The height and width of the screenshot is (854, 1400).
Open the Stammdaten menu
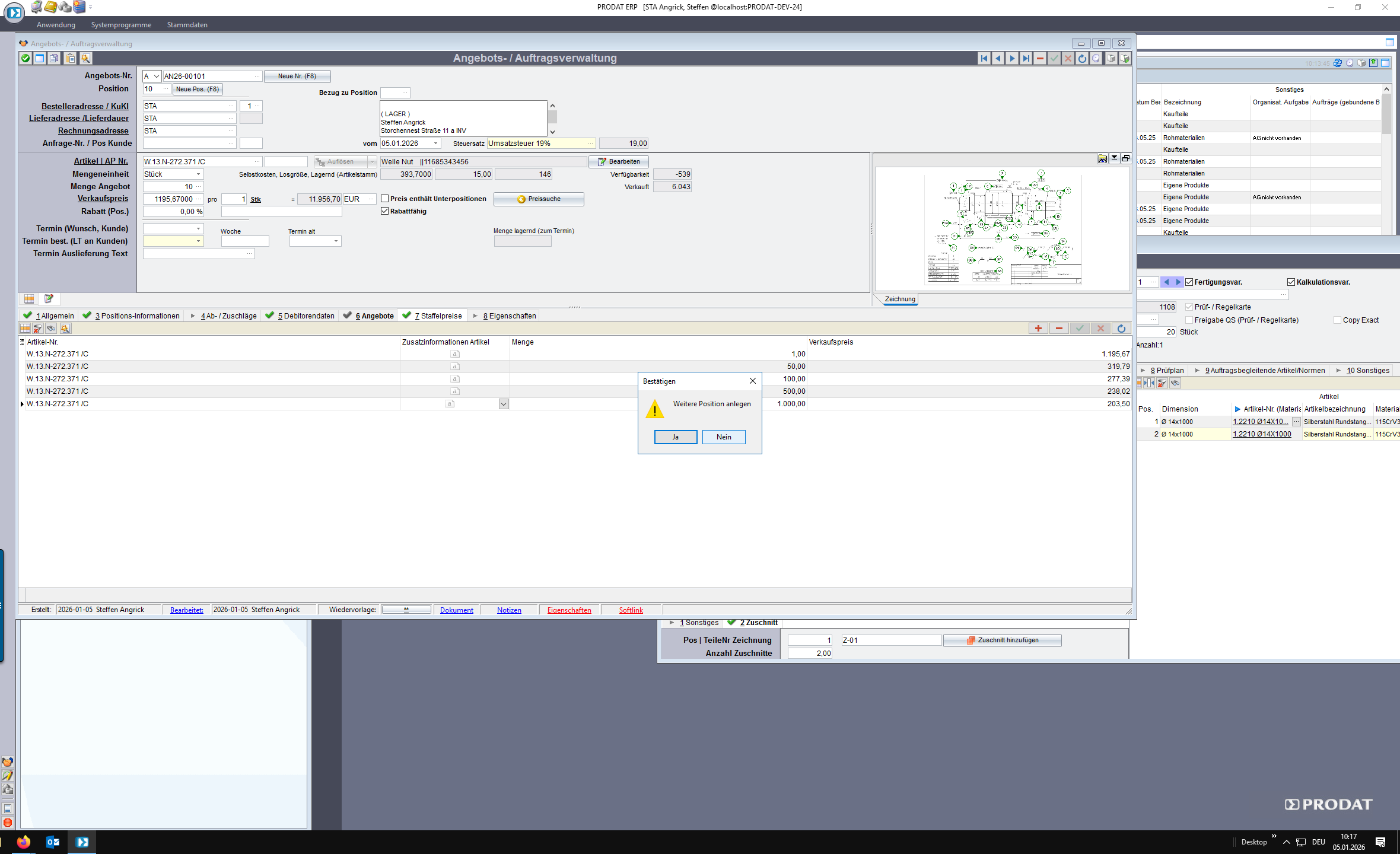pos(187,25)
